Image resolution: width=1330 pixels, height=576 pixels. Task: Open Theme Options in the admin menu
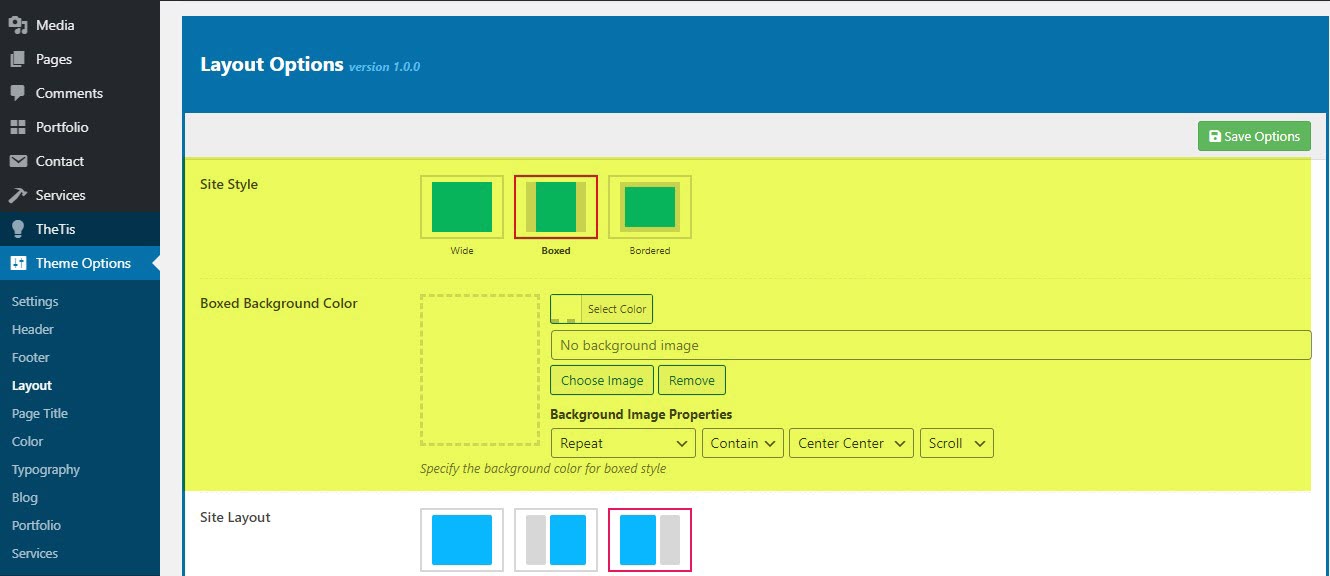tap(80, 263)
